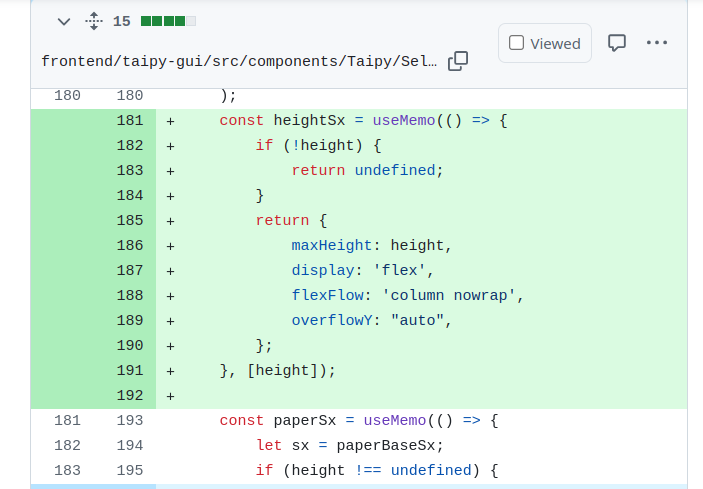Click the plus marker on line 192

171,396
